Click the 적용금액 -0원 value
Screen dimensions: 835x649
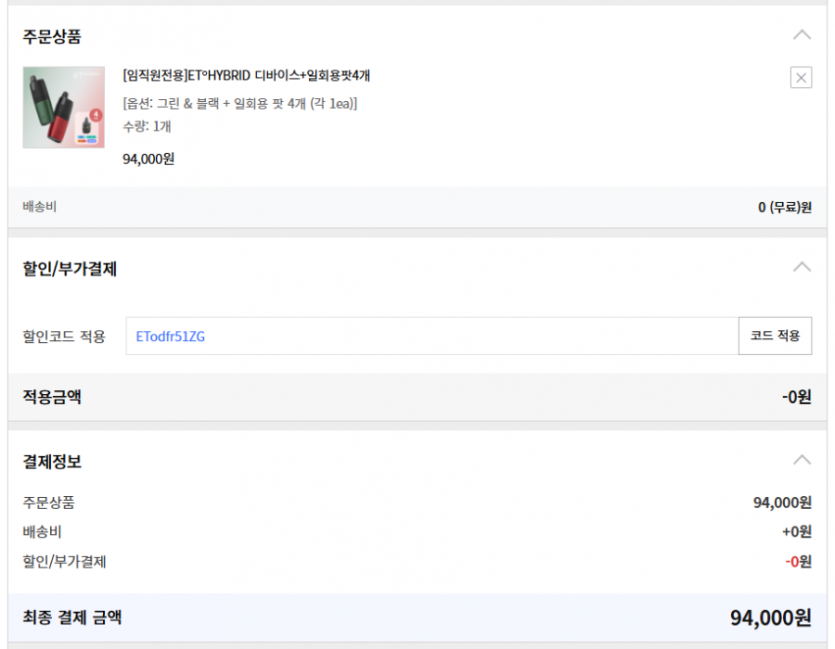click(x=796, y=397)
